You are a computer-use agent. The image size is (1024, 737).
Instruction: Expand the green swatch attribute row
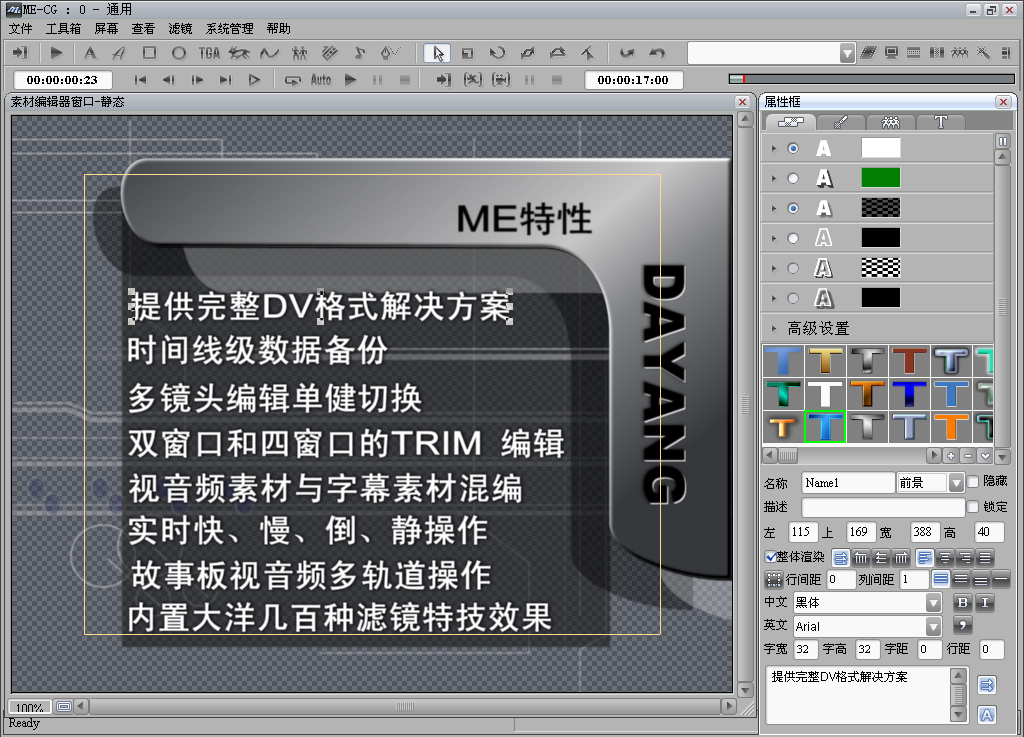coord(774,178)
